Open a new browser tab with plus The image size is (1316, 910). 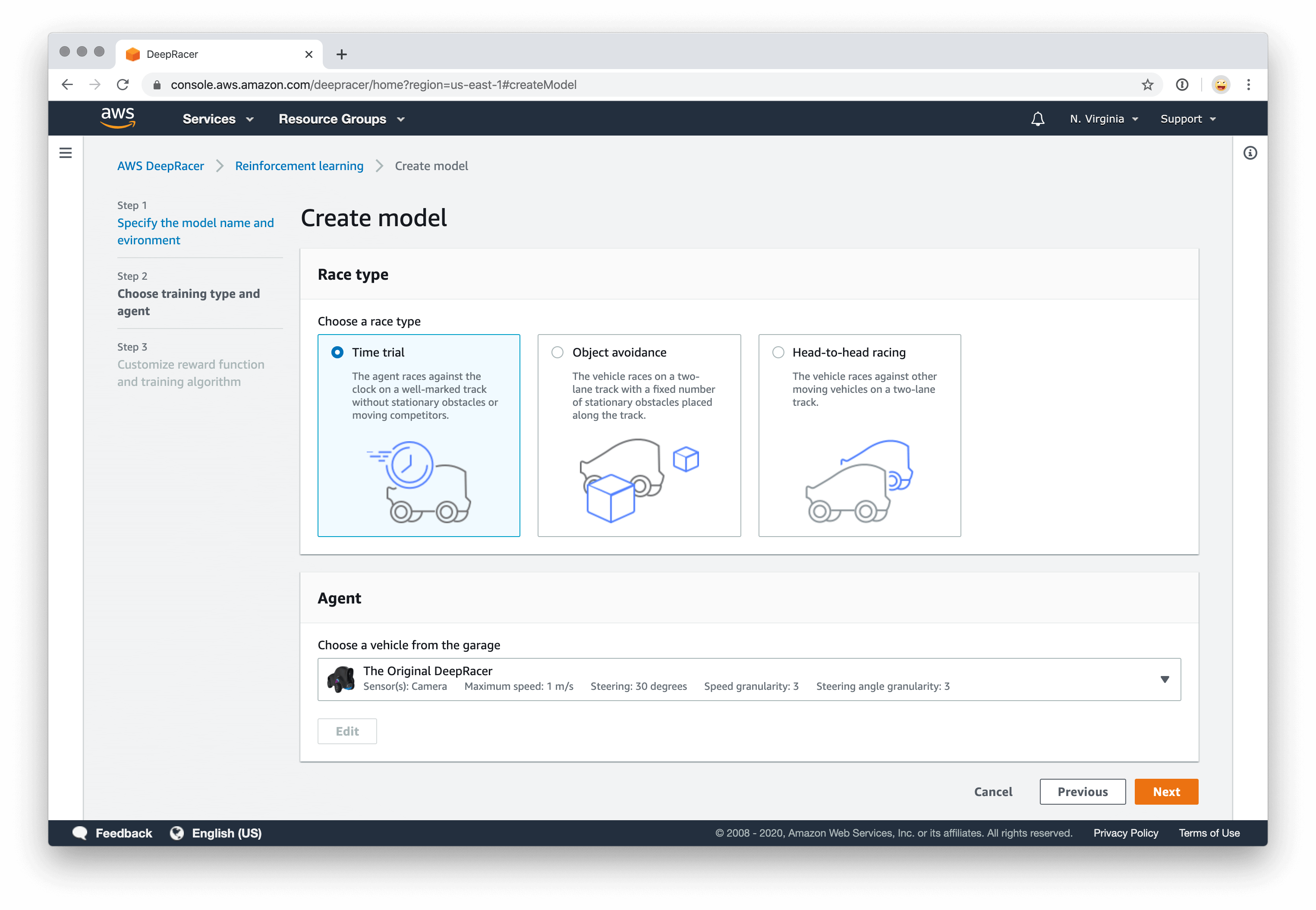coord(341,54)
